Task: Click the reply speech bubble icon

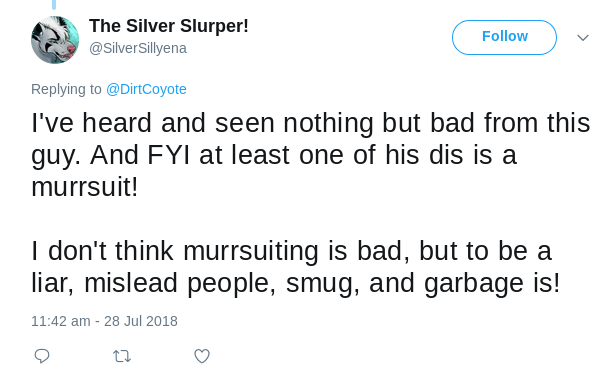Action: tap(42, 356)
